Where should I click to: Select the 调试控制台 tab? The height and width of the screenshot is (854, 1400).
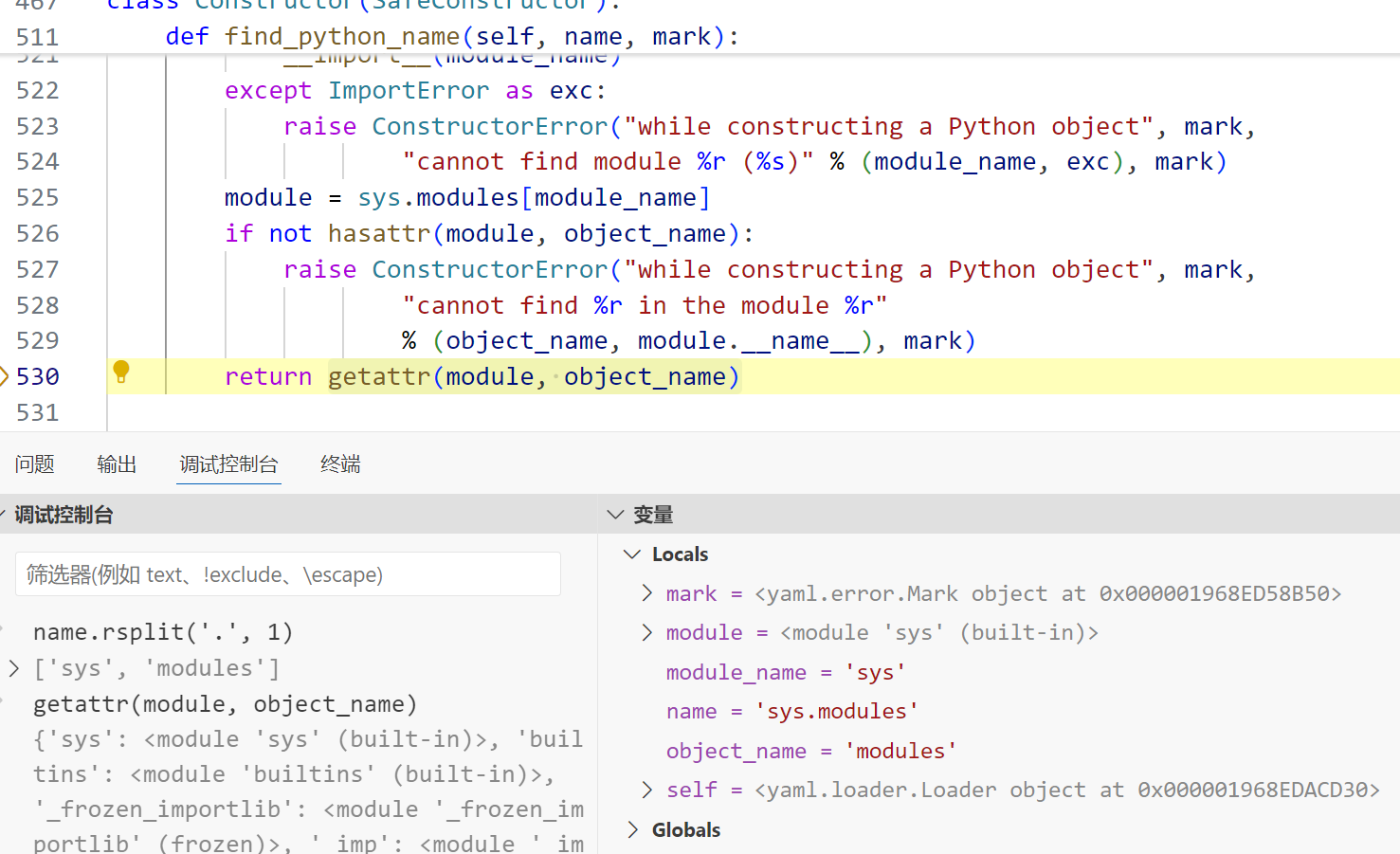228,464
